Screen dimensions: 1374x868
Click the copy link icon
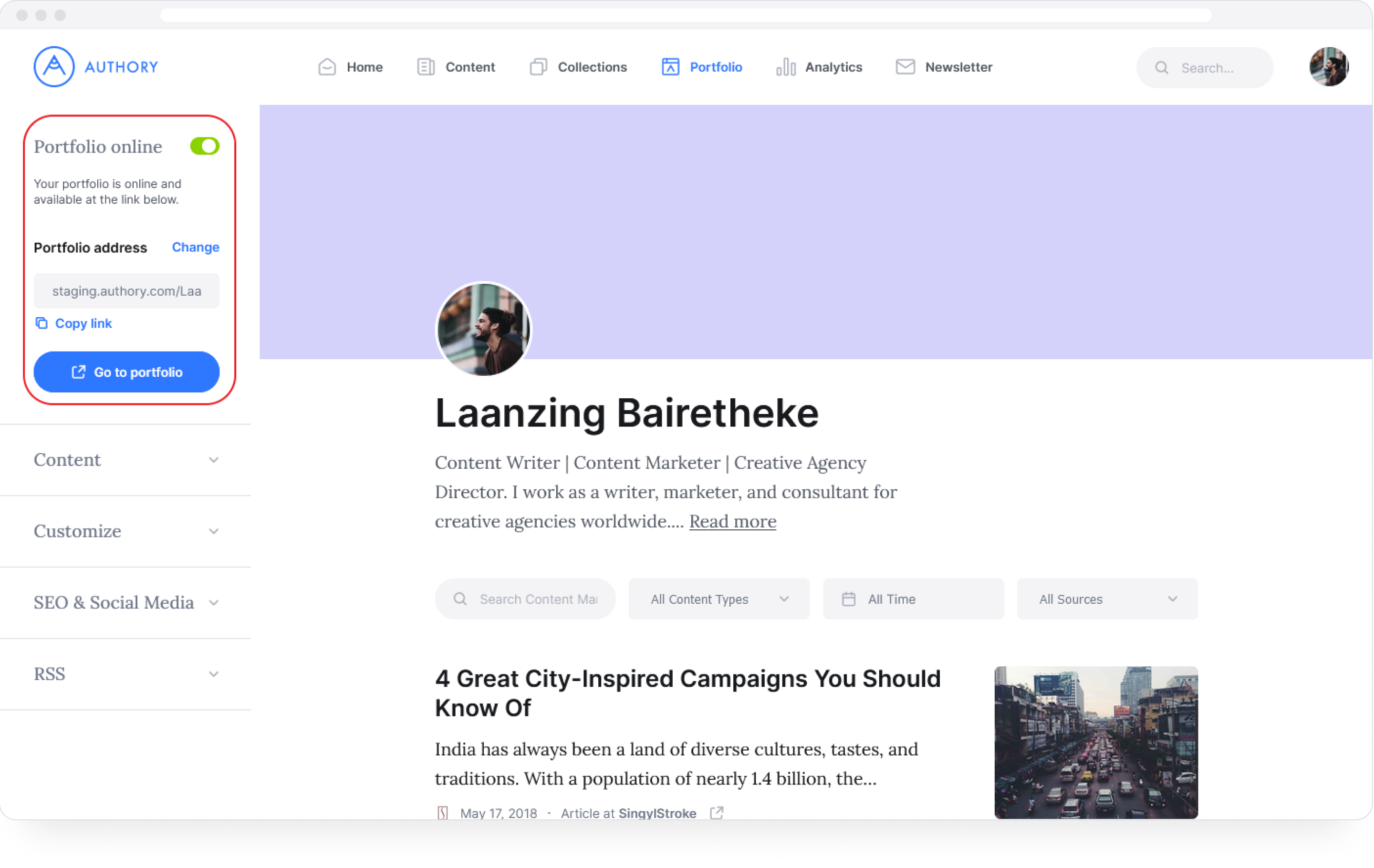pos(41,323)
